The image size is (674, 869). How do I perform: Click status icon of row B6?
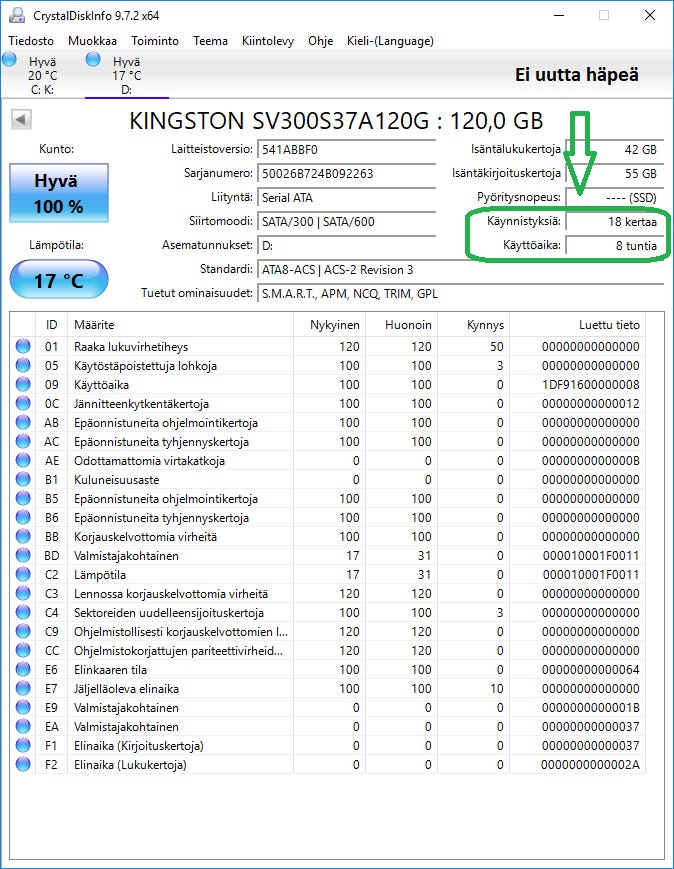pyautogui.click(x=23, y=518)
